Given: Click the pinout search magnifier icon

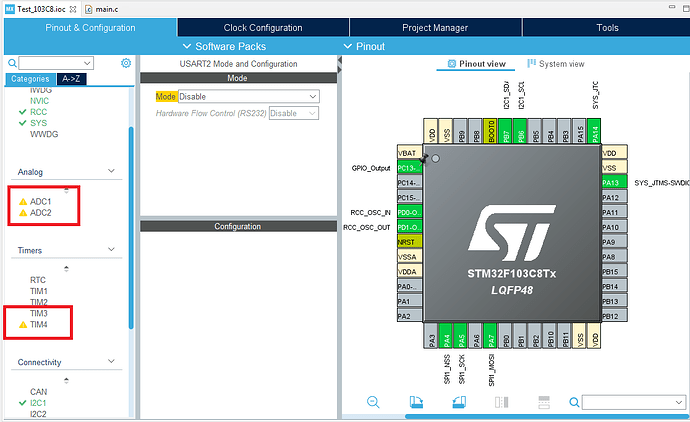Looking at the screenshot, I should 574,402.
